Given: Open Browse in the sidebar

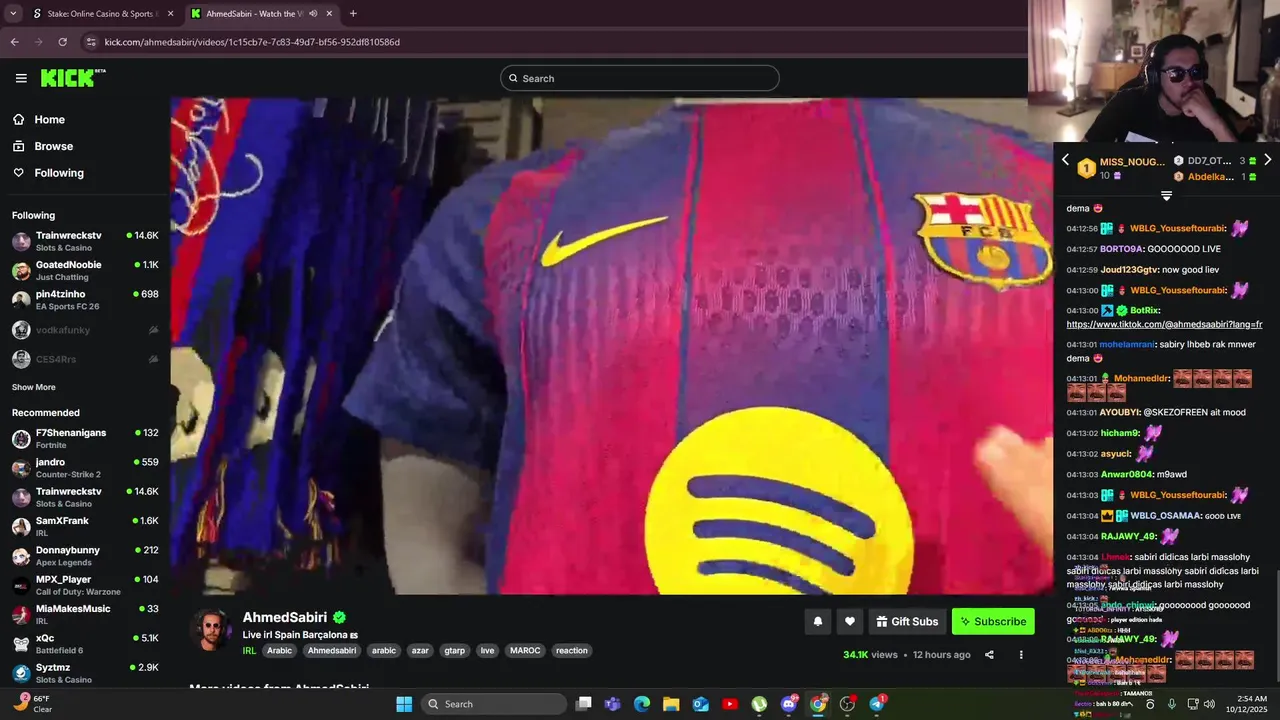Looking at the screenshot, I should [53, 146].
